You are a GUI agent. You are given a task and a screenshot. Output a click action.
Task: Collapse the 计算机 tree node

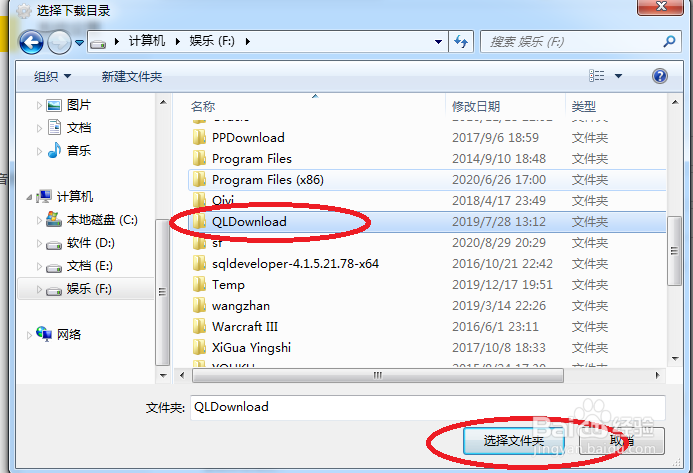[x=29, y=197]
